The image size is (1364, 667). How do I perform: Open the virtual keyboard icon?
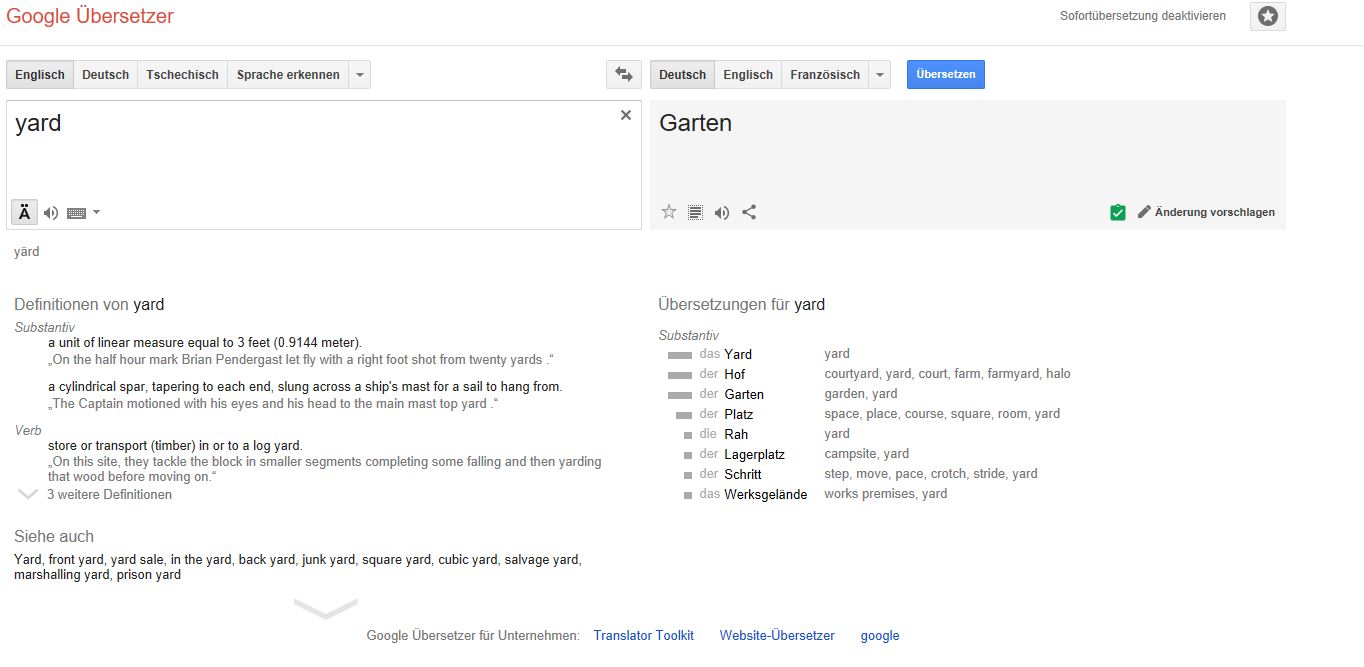[x=77, y=212]
